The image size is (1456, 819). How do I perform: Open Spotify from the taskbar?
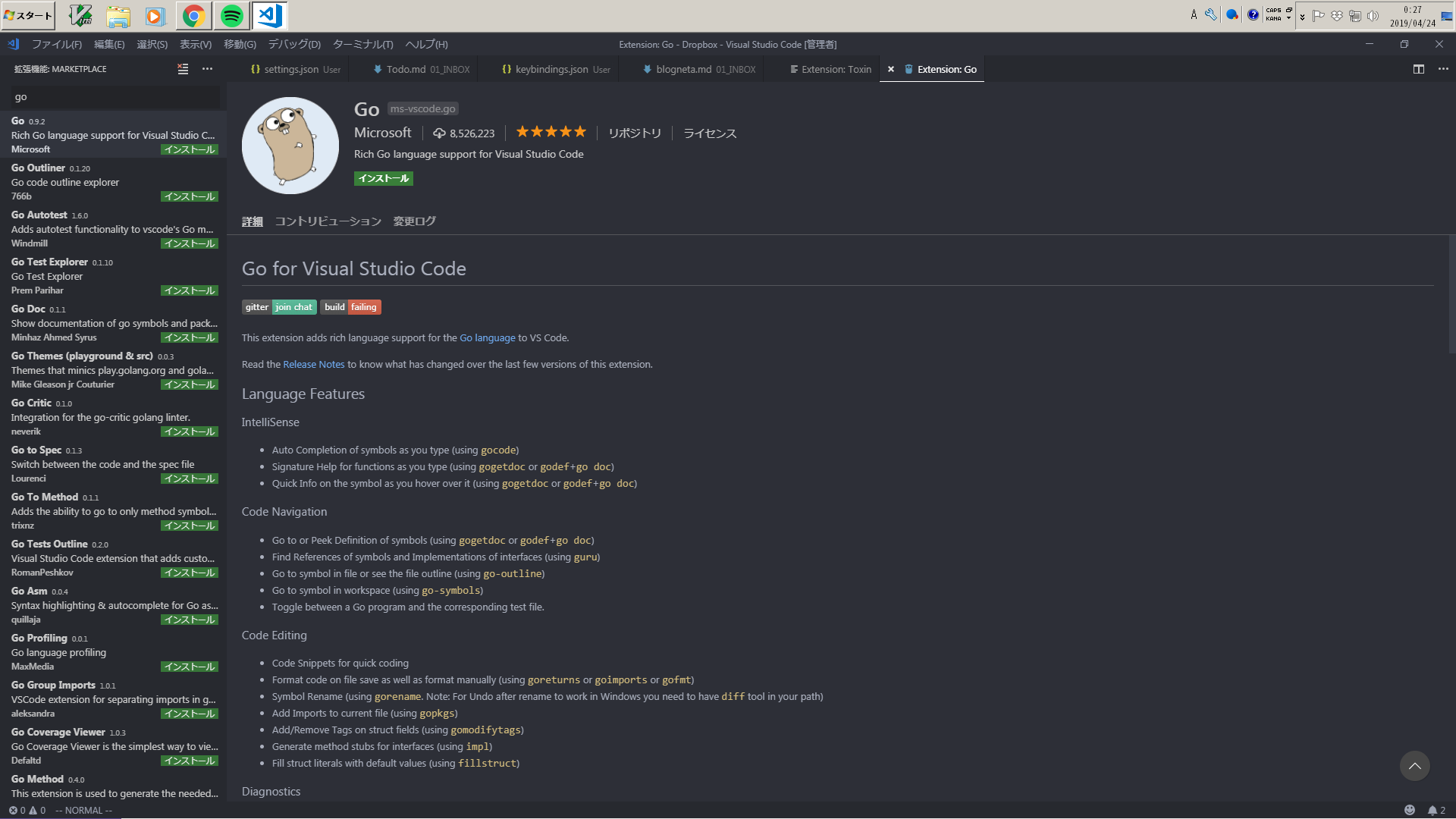click(232, 15)
